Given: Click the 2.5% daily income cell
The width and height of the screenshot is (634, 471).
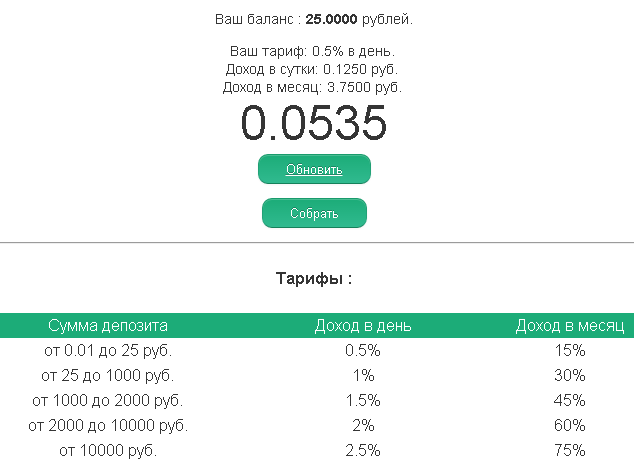Looking at the screenshot, I should pyautogui.click(x=362, y=451).
